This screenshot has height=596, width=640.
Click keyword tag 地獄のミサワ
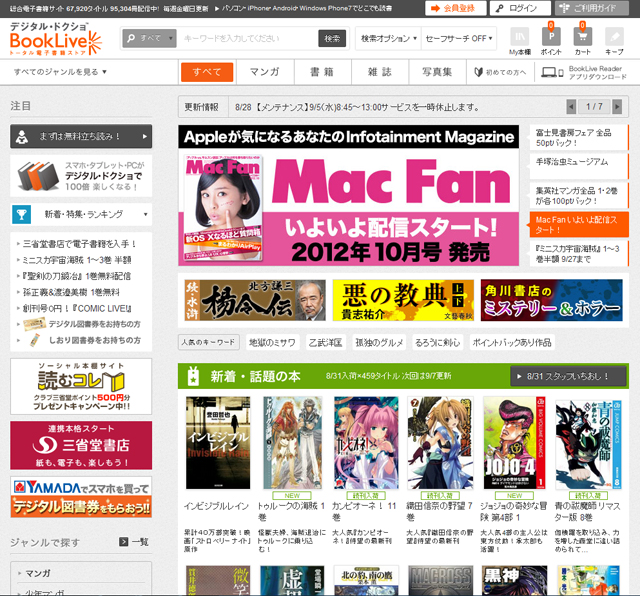[272, 342]
